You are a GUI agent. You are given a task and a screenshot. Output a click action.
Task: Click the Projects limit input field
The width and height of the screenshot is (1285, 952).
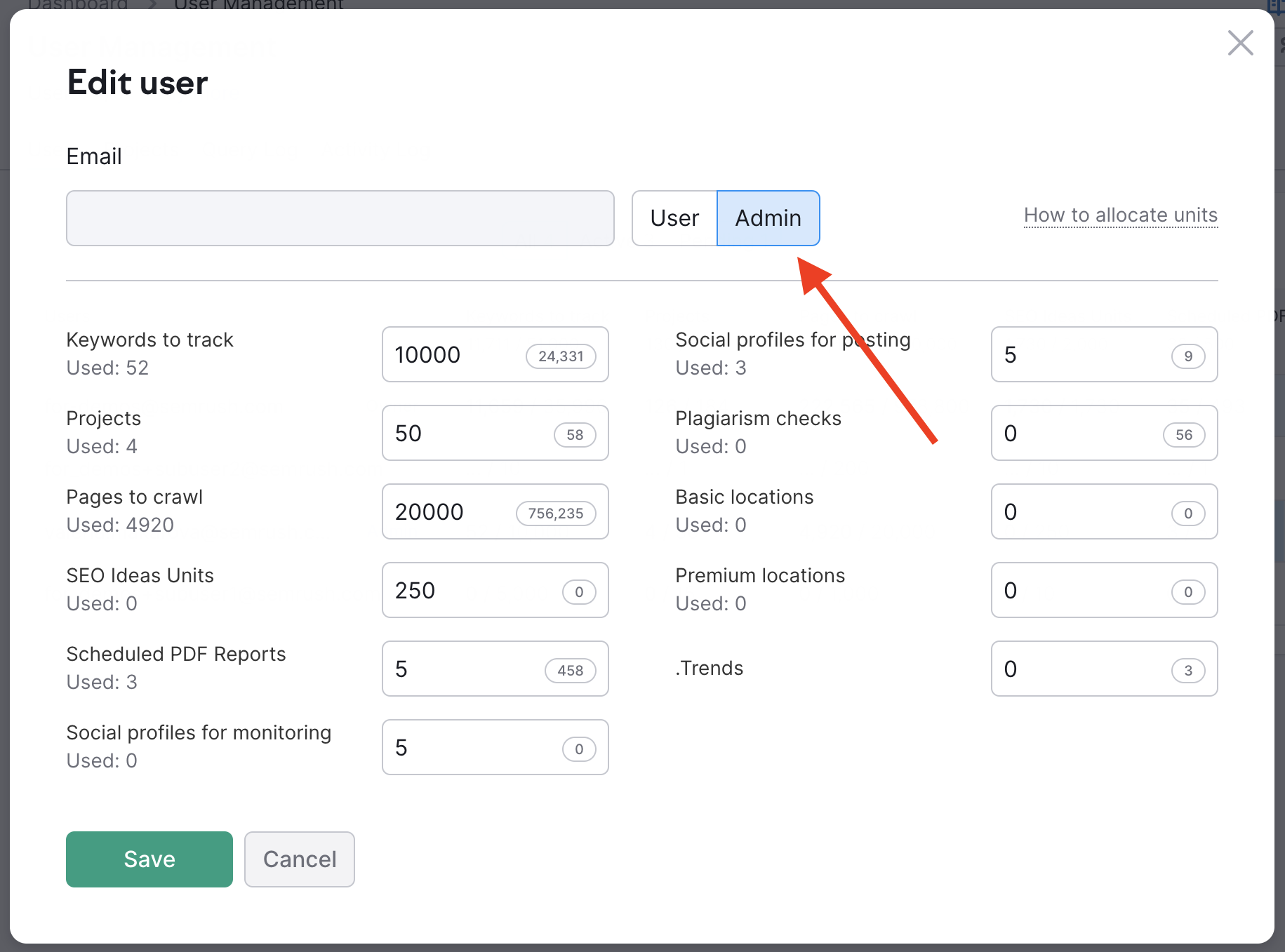click(463, 434)
